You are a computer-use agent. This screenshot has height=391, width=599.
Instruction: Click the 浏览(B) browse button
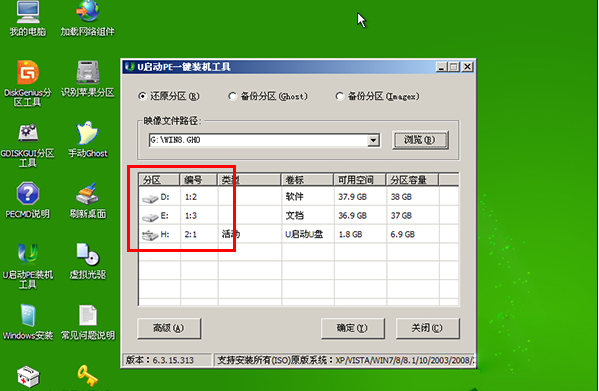coord(420,140)
